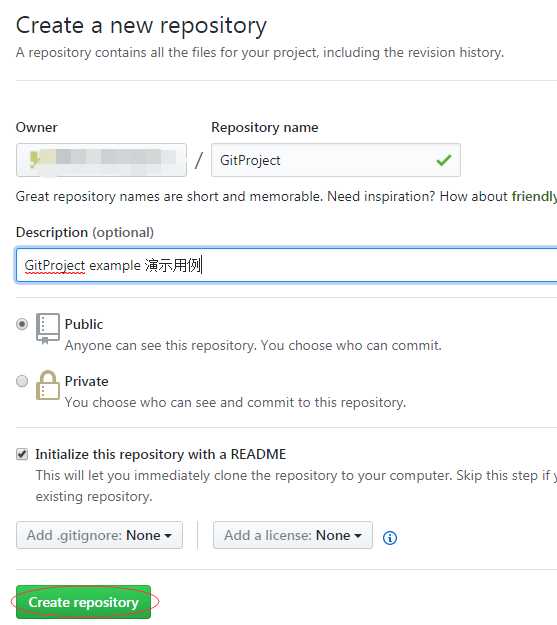Image resolution: width=557 pixels, height=625 pixels.
Task: Click the public repository book icon
Action: 48,328
